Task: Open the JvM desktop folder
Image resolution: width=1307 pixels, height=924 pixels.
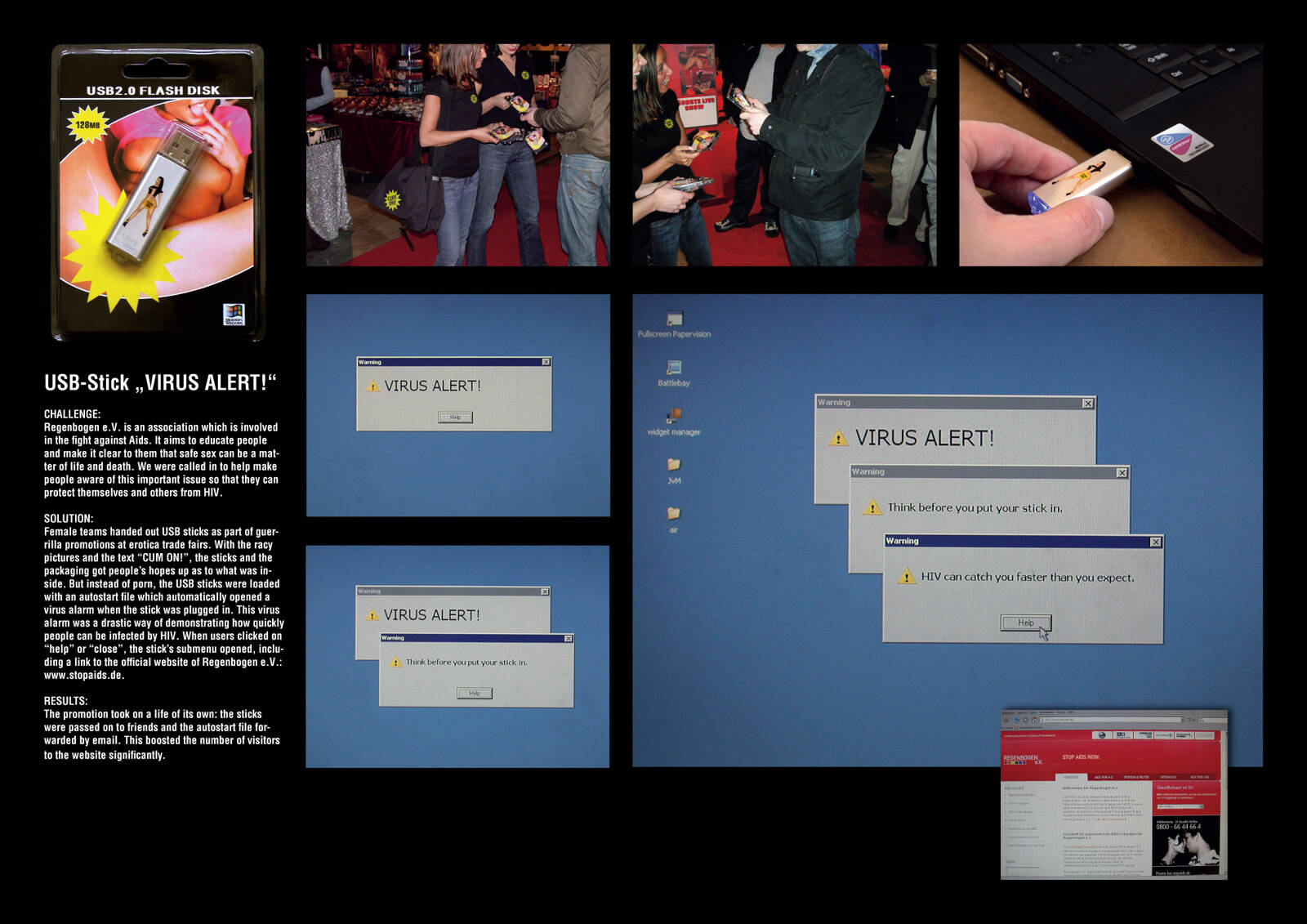Action: point(674,465)
